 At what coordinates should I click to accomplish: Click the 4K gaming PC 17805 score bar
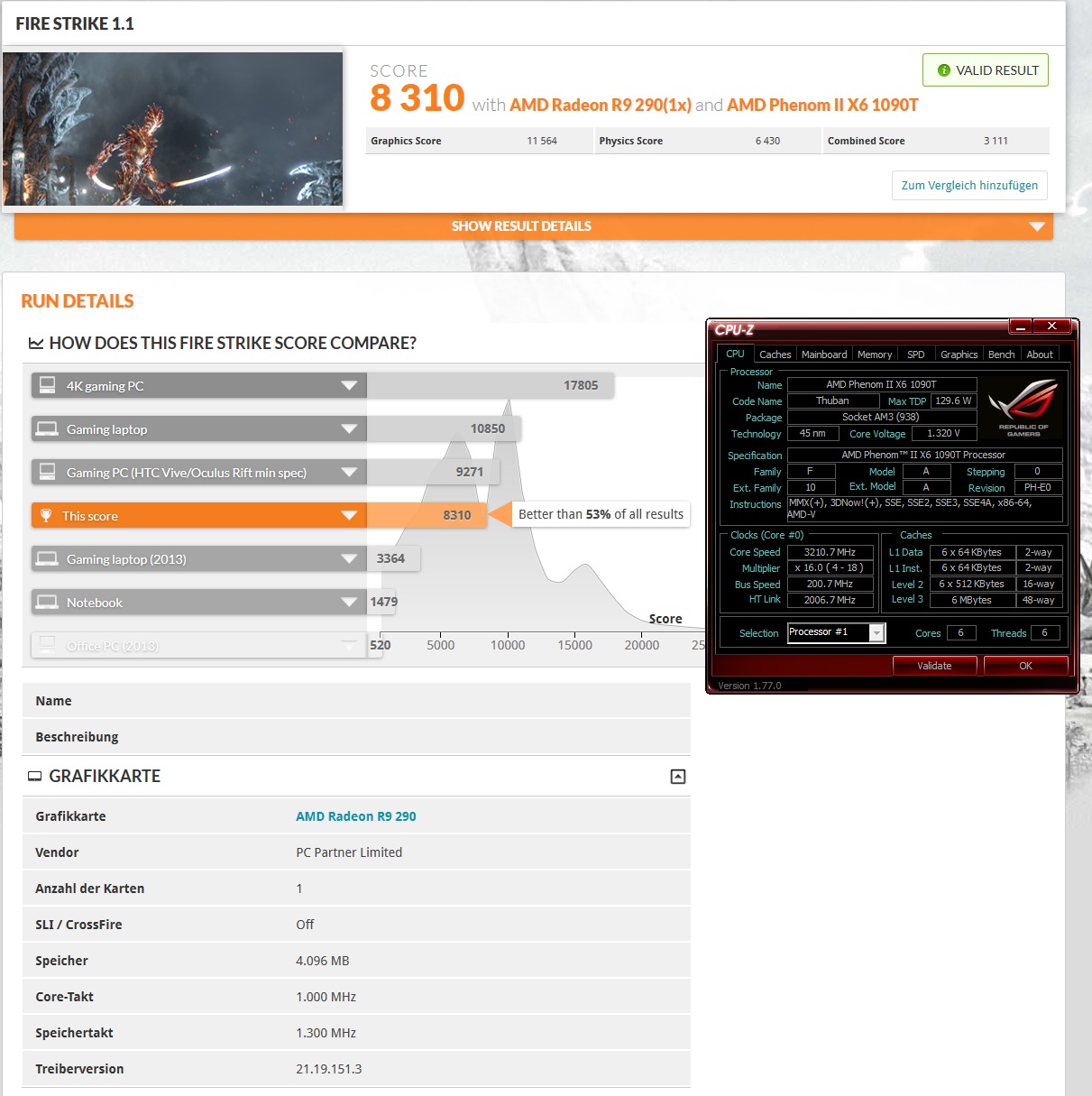(491, 385)
